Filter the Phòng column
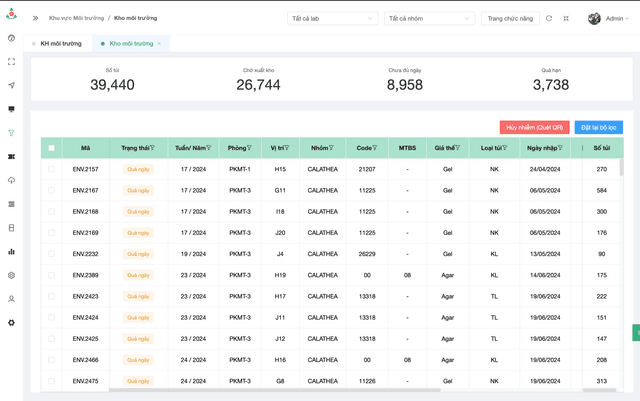This screenshot has width=640, height=401. click(249, 148)
